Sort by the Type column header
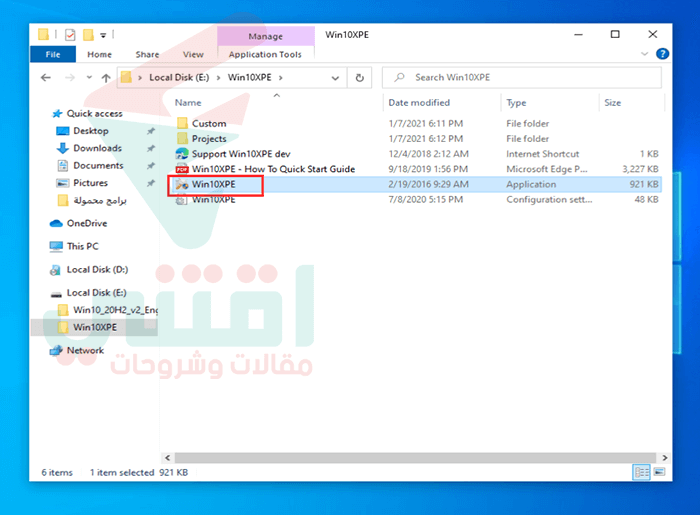Image resolution: width=700 pixels, height=515 pixels. pos(516,103)
